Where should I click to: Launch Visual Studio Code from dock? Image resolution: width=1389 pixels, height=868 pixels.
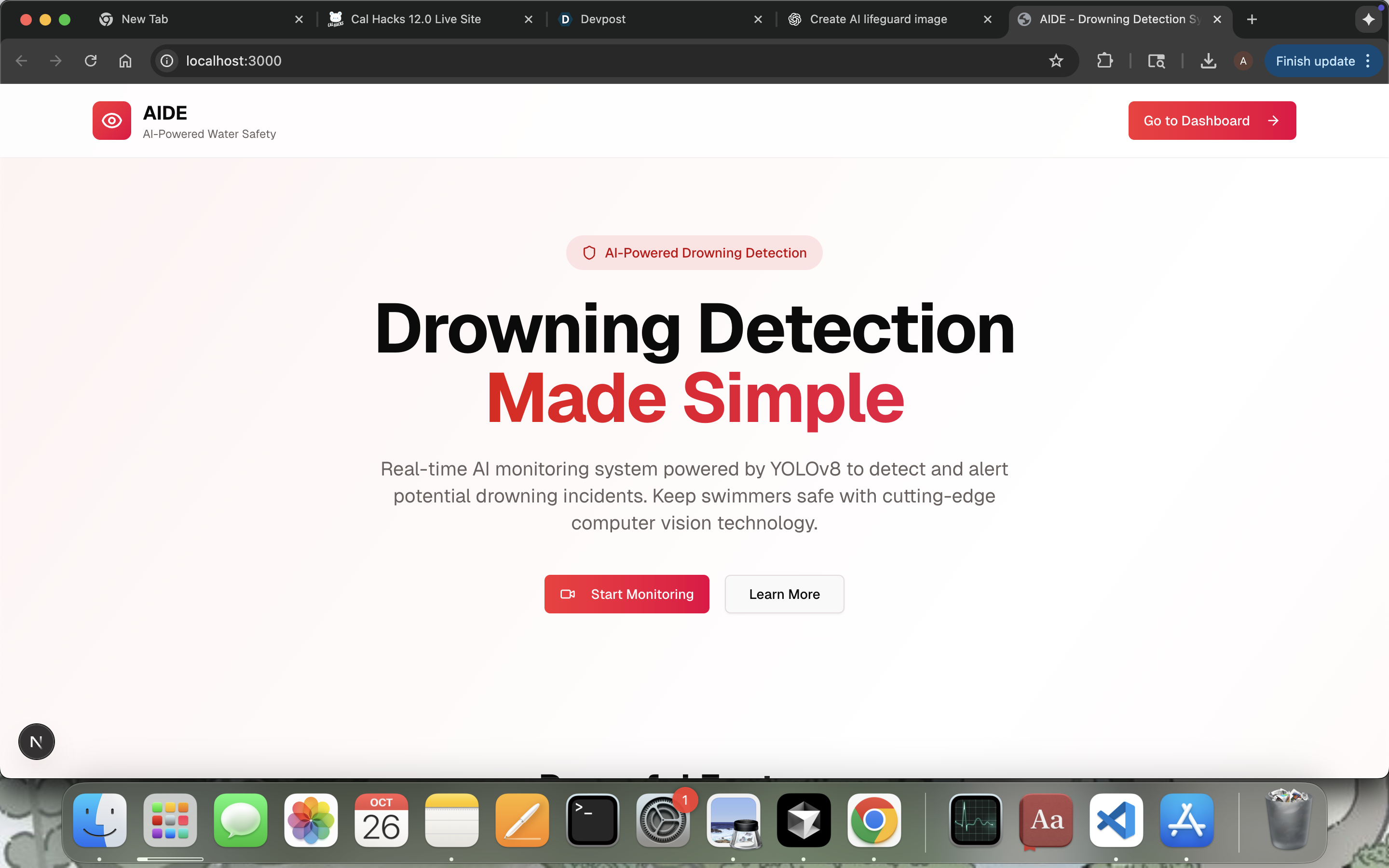pos(1116,821)
